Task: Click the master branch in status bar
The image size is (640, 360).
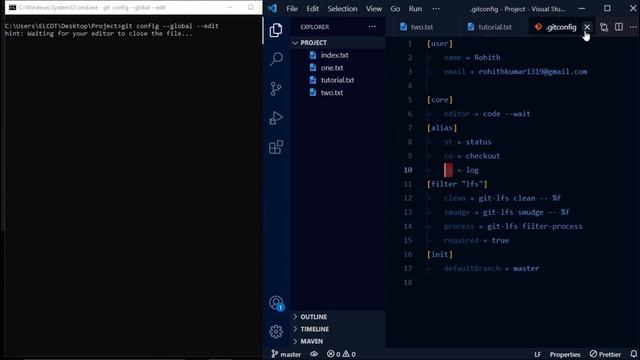Action: (x=286, y=354)
